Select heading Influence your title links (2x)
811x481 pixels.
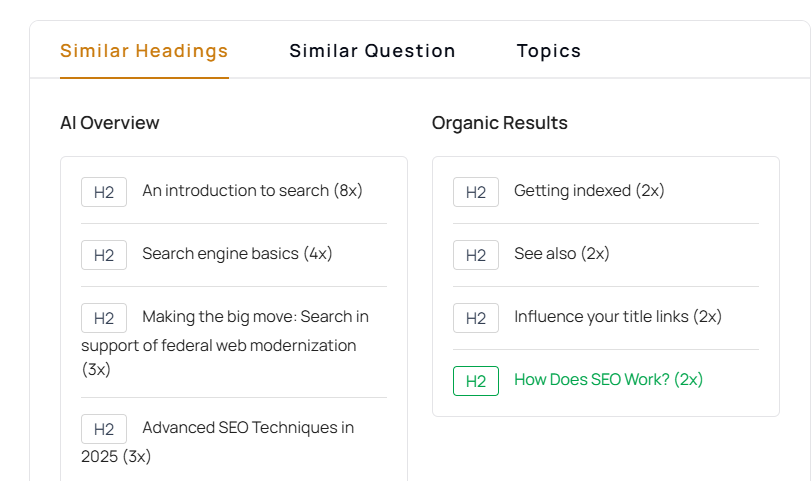(618, 317)
